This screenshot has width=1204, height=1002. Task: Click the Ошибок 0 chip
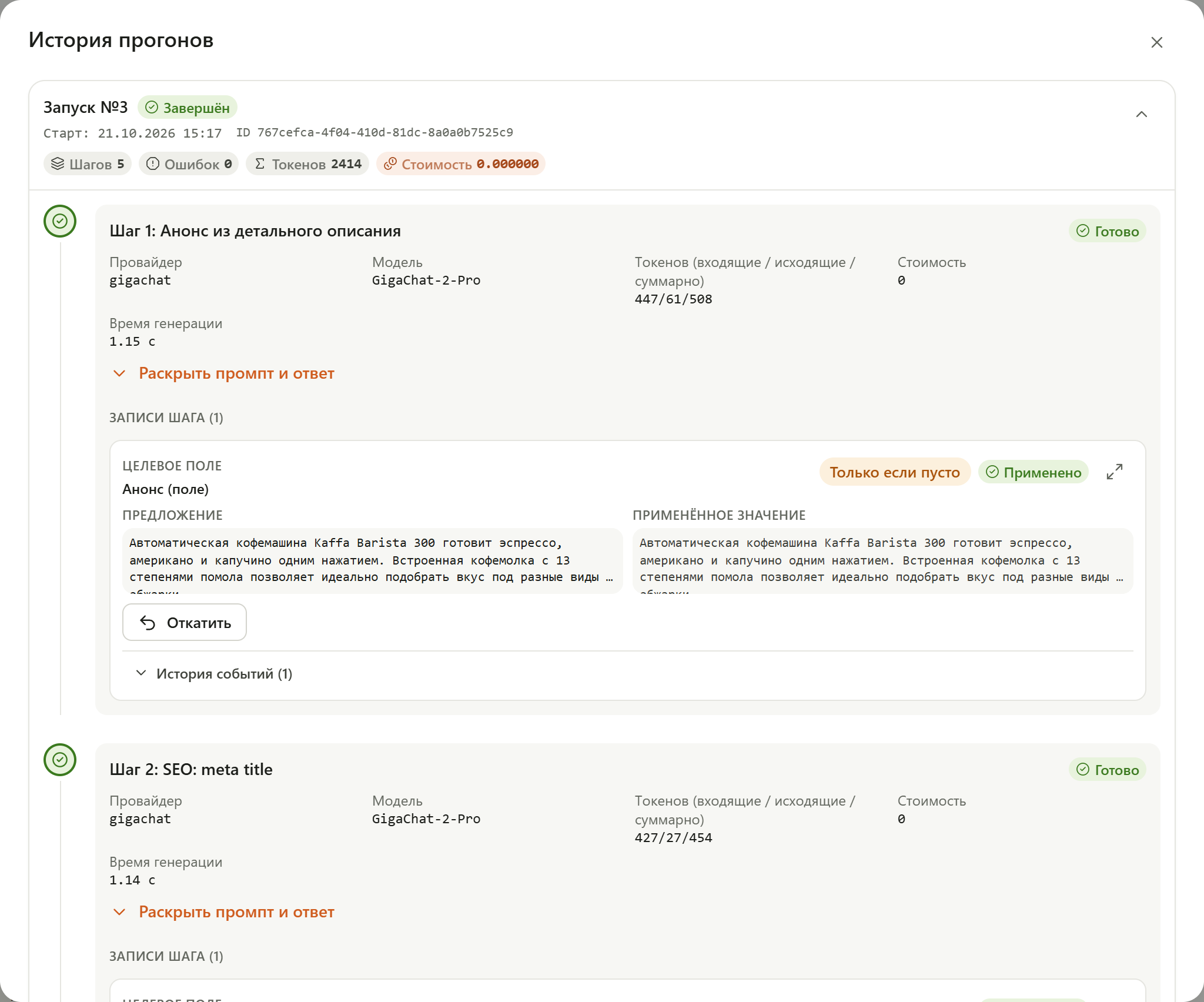pyautogui.click(x=189, y=164)
